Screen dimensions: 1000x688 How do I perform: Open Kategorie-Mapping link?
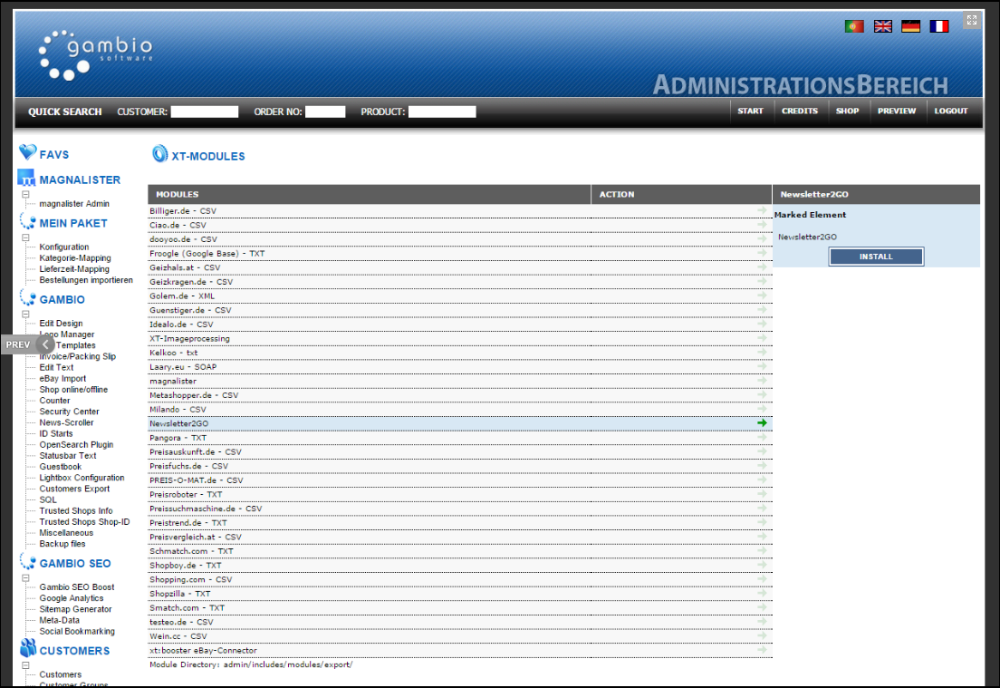click(x=75, y=258)
